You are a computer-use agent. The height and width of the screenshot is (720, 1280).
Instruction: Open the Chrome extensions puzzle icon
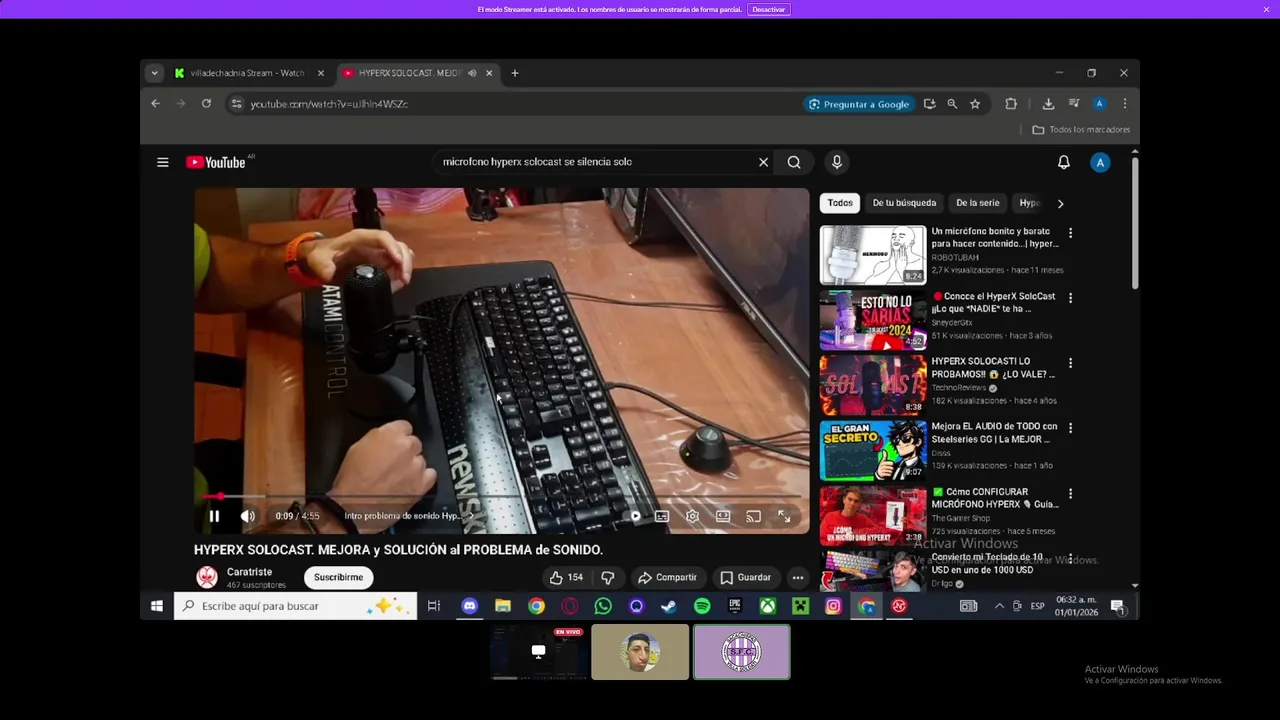[1011, 104]
